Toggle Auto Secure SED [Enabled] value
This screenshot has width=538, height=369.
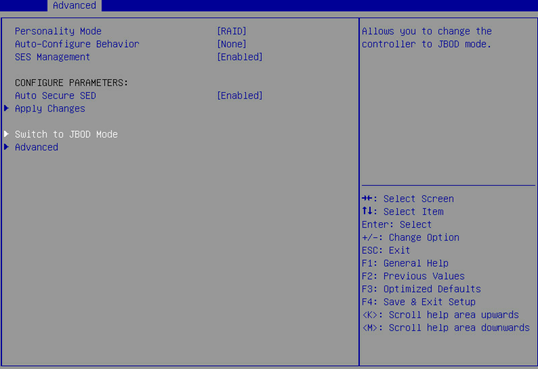click(240, 96)
